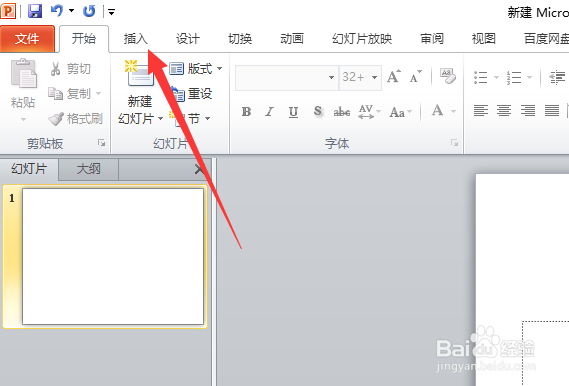
Task: Click the decrease list level icon
Action: [x=557, y=77]
